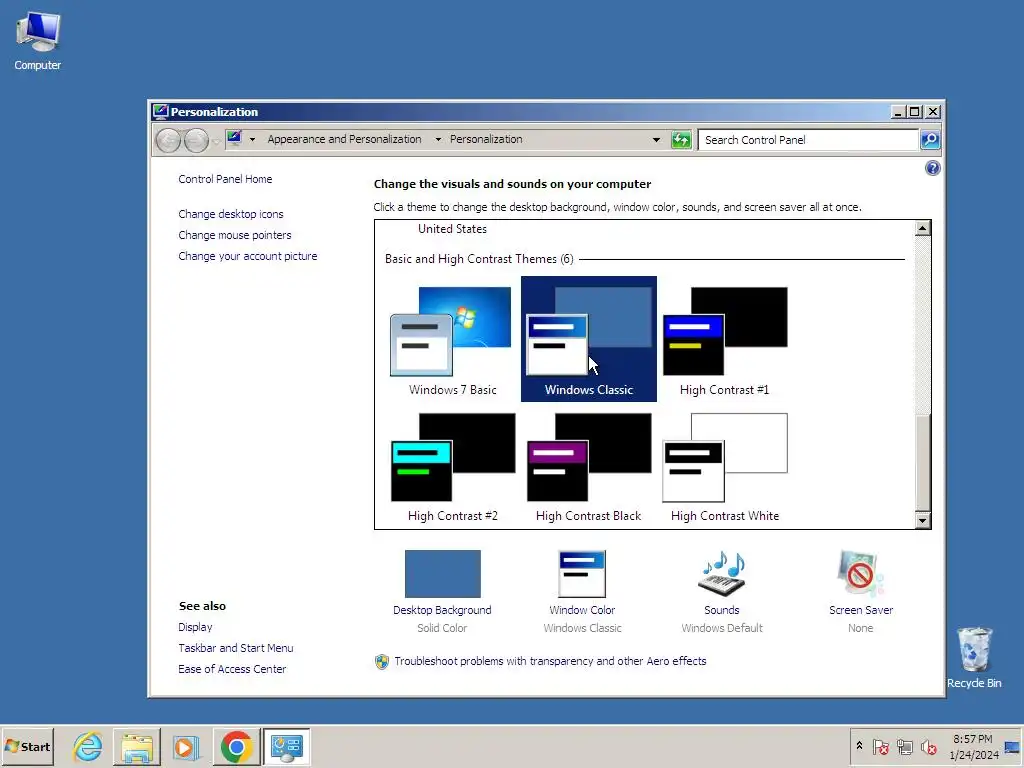The height and width of the screenshot is (768, 1024).
Task: Open Troubleshoot transparency and Aero effects link
Action: point(550,661)
